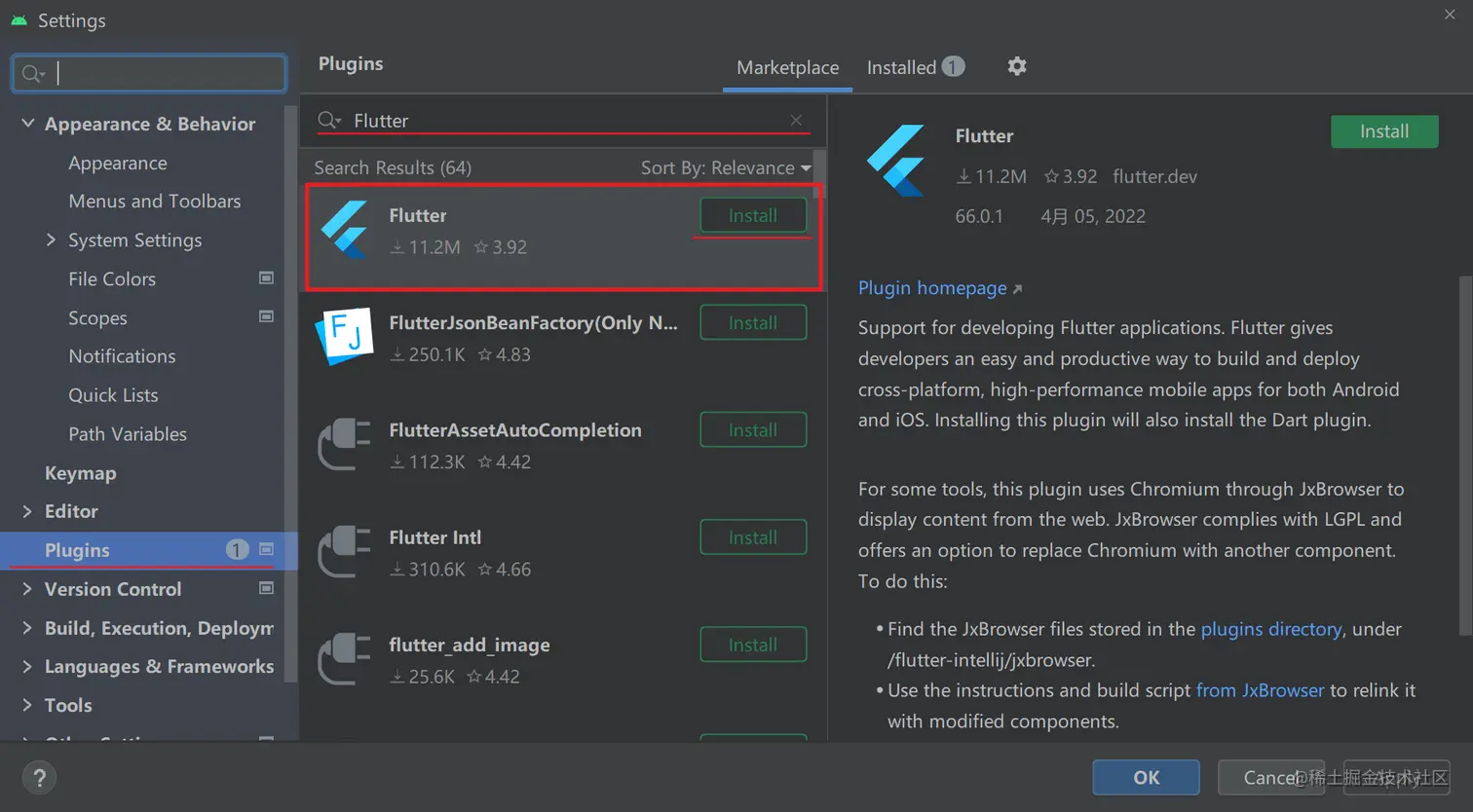1473x812 pixels.
Task: Click the Version Control project-level icon
Action: (266, 588)
